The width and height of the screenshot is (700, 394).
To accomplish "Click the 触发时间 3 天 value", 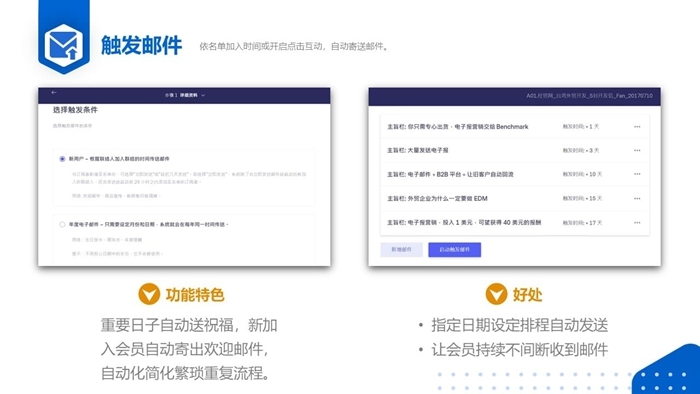I will (580, 150).
